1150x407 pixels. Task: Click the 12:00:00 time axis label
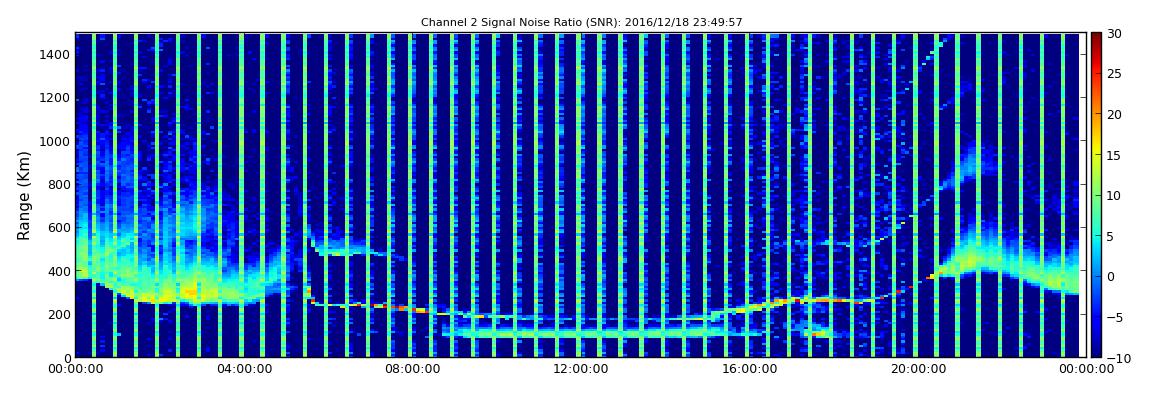pyautogui.click(x=579, y=370)
